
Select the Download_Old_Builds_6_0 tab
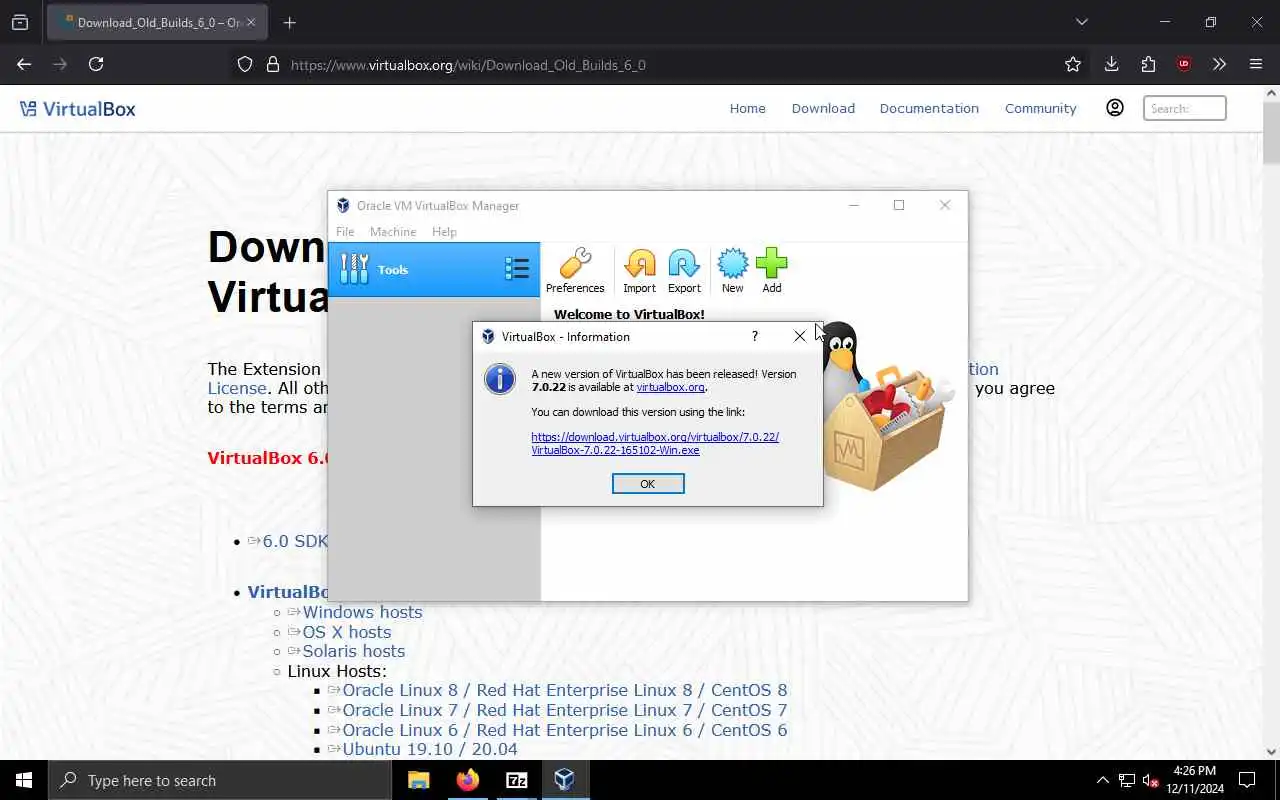pos(156,22)
